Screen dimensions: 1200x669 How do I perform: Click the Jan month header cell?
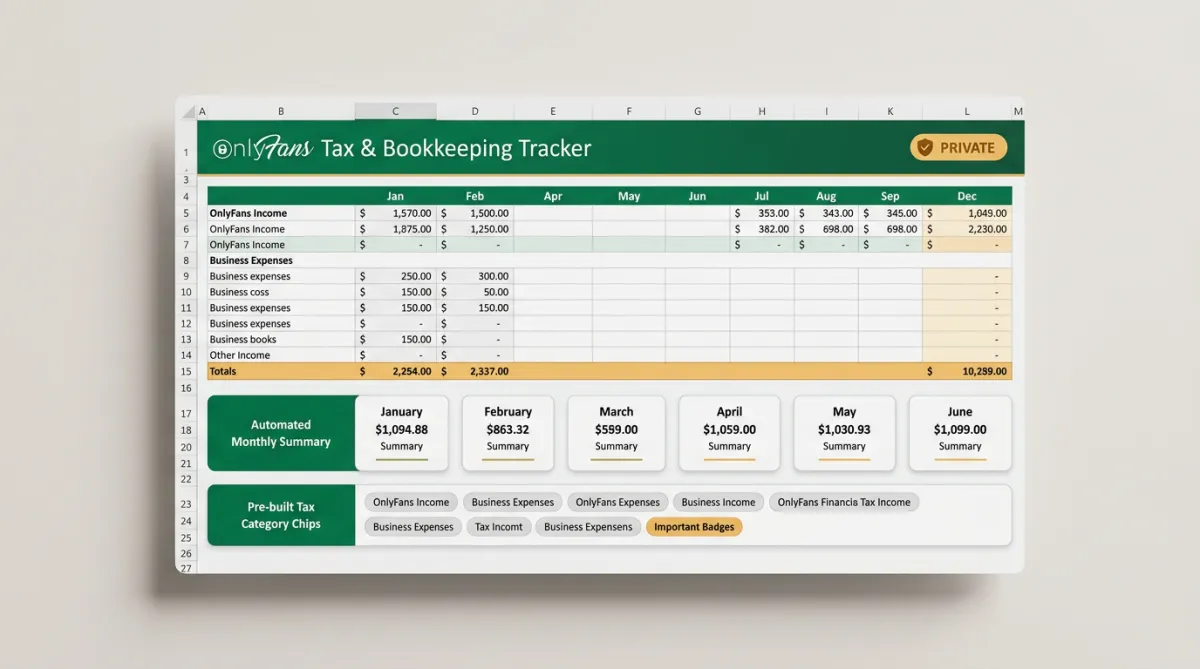pyautogui.click(x=396, y=196)
